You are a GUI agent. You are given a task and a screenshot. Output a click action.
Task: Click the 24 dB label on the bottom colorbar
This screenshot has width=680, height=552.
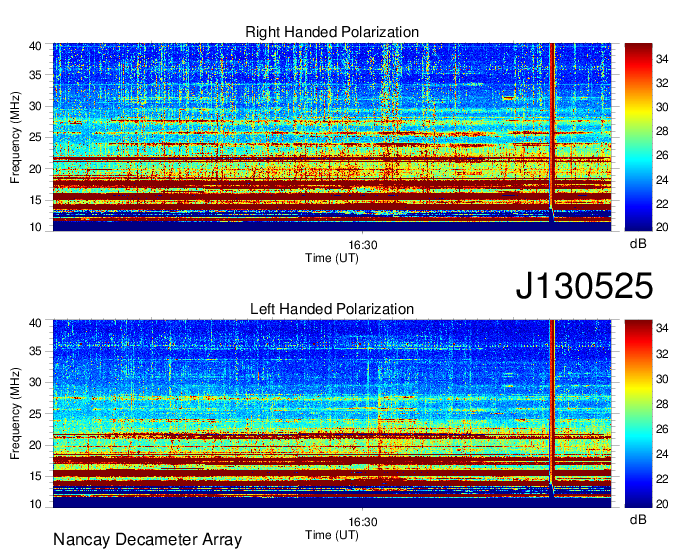[662, 454]
